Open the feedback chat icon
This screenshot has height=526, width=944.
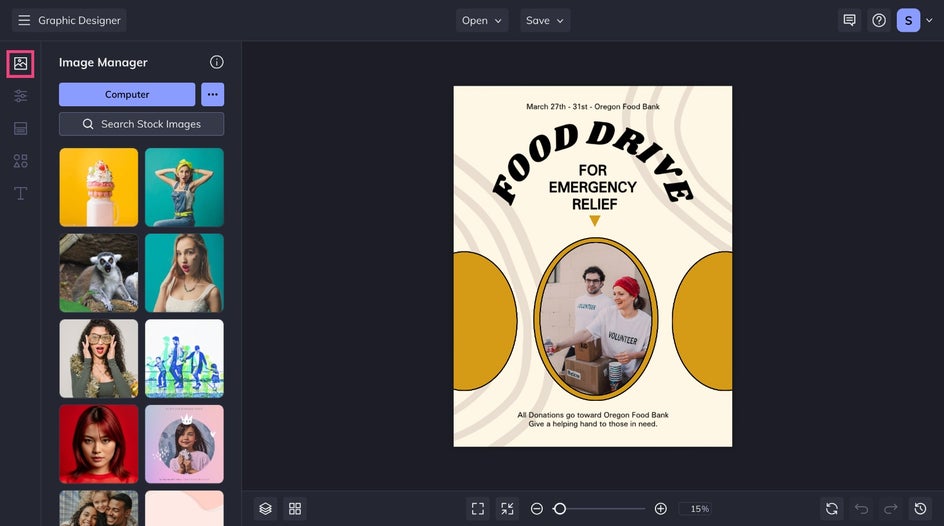(849, 20)
